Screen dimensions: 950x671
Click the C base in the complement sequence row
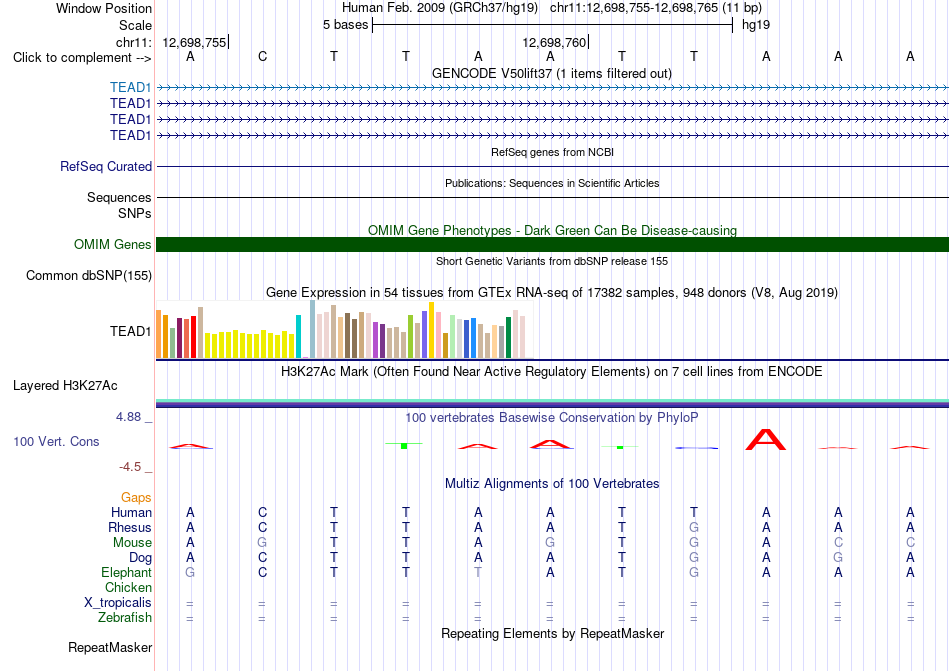click(262, 56)
